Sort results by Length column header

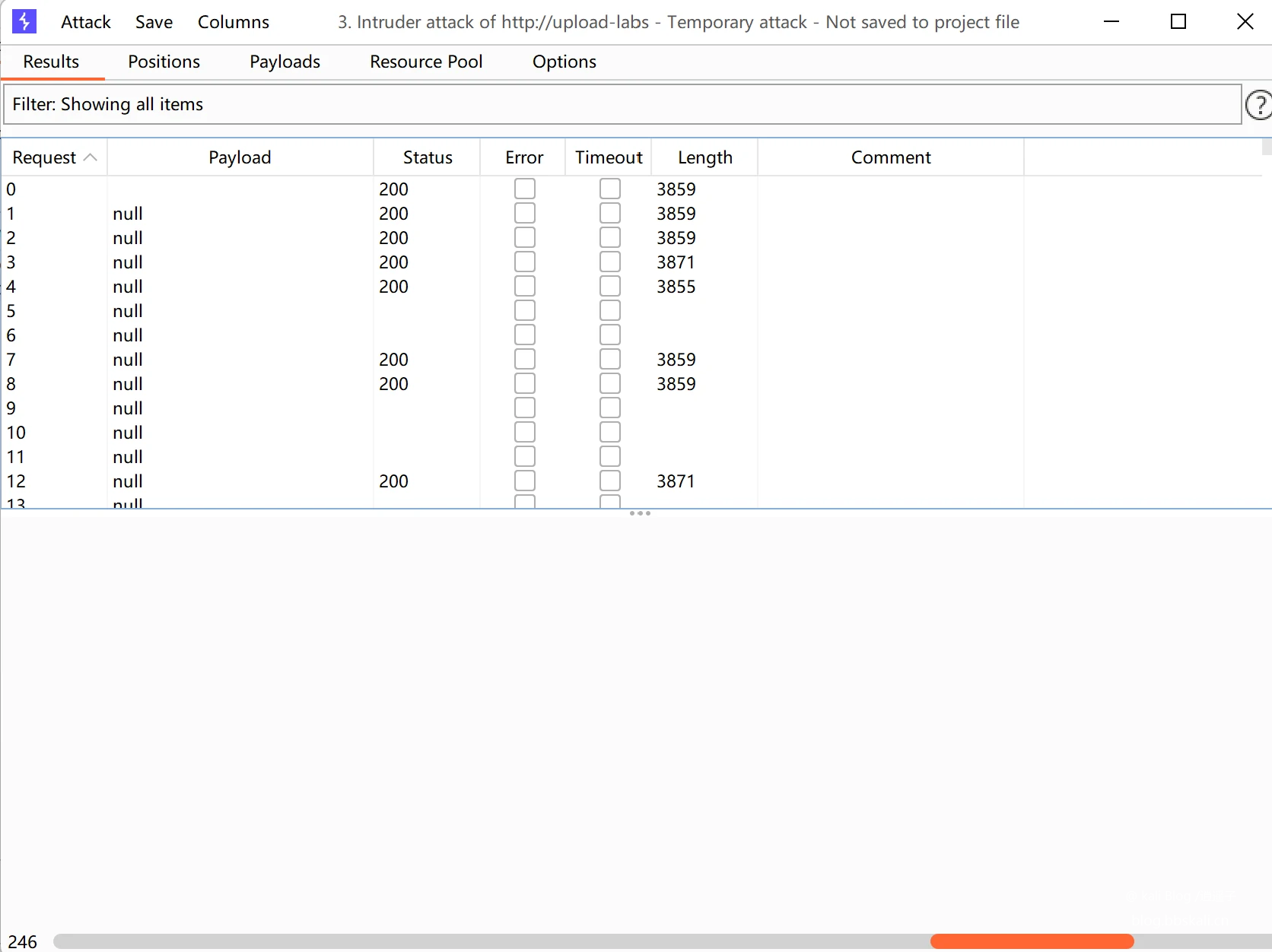[x=704, y=157]
